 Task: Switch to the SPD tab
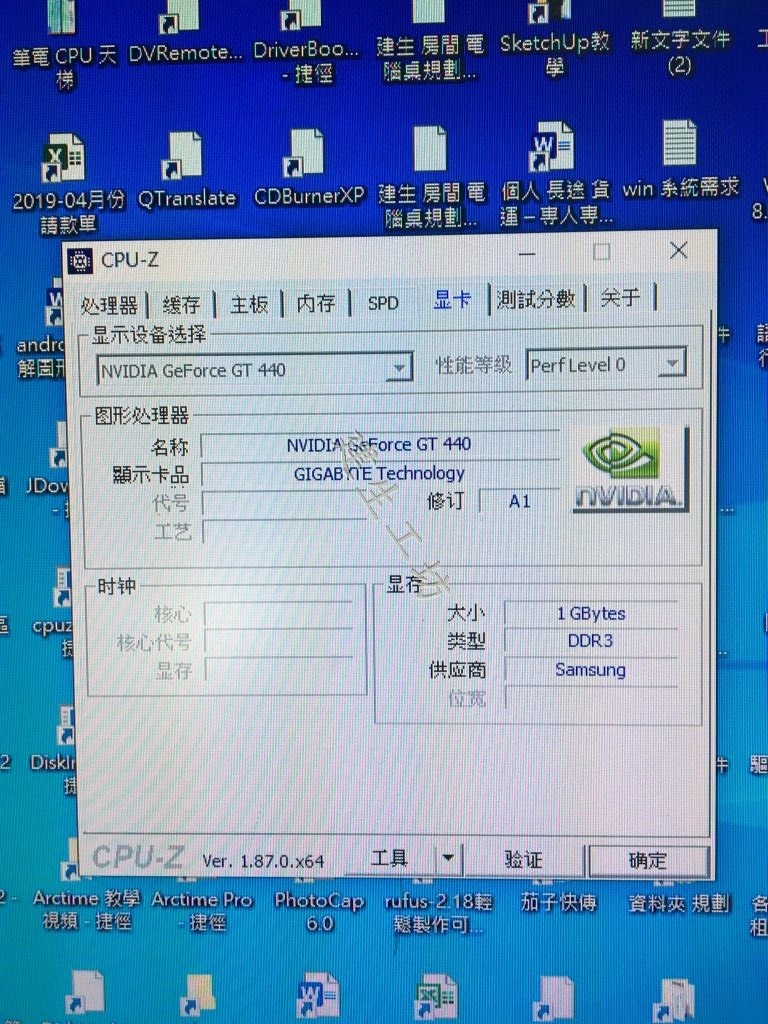tap(383, 303)
